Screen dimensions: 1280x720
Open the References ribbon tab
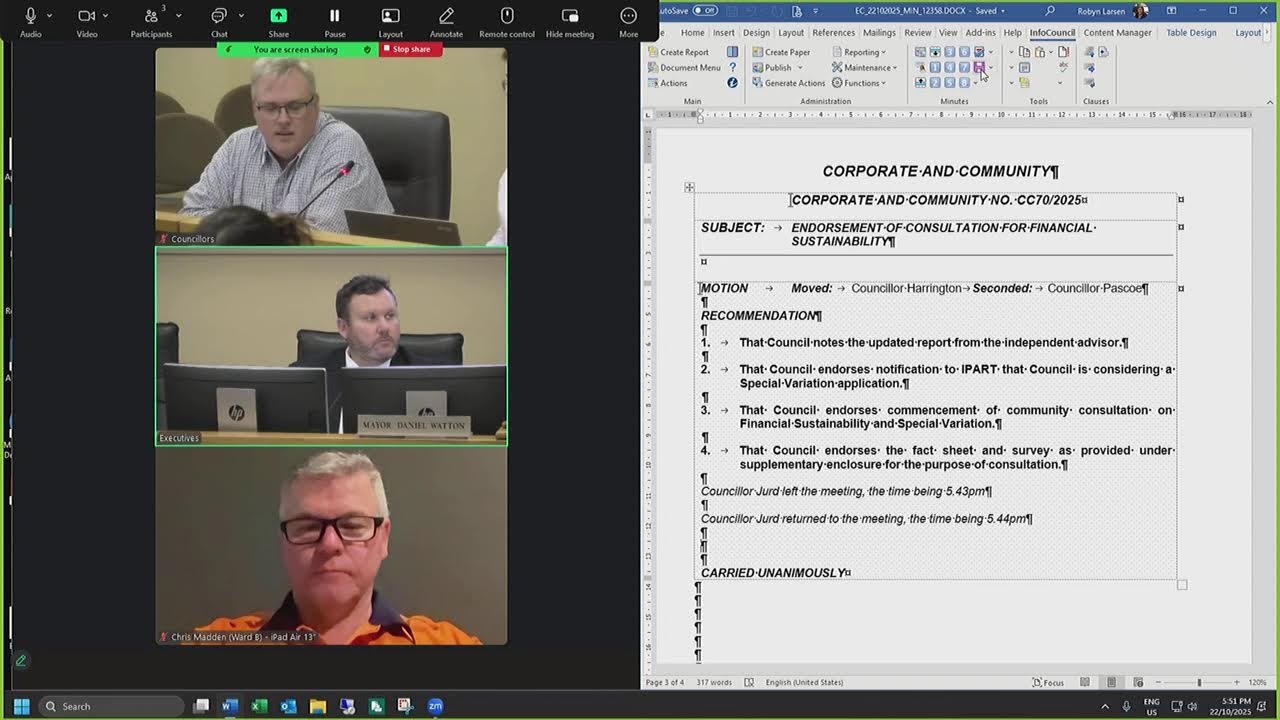pyautogui.click(x=833, y=32)
